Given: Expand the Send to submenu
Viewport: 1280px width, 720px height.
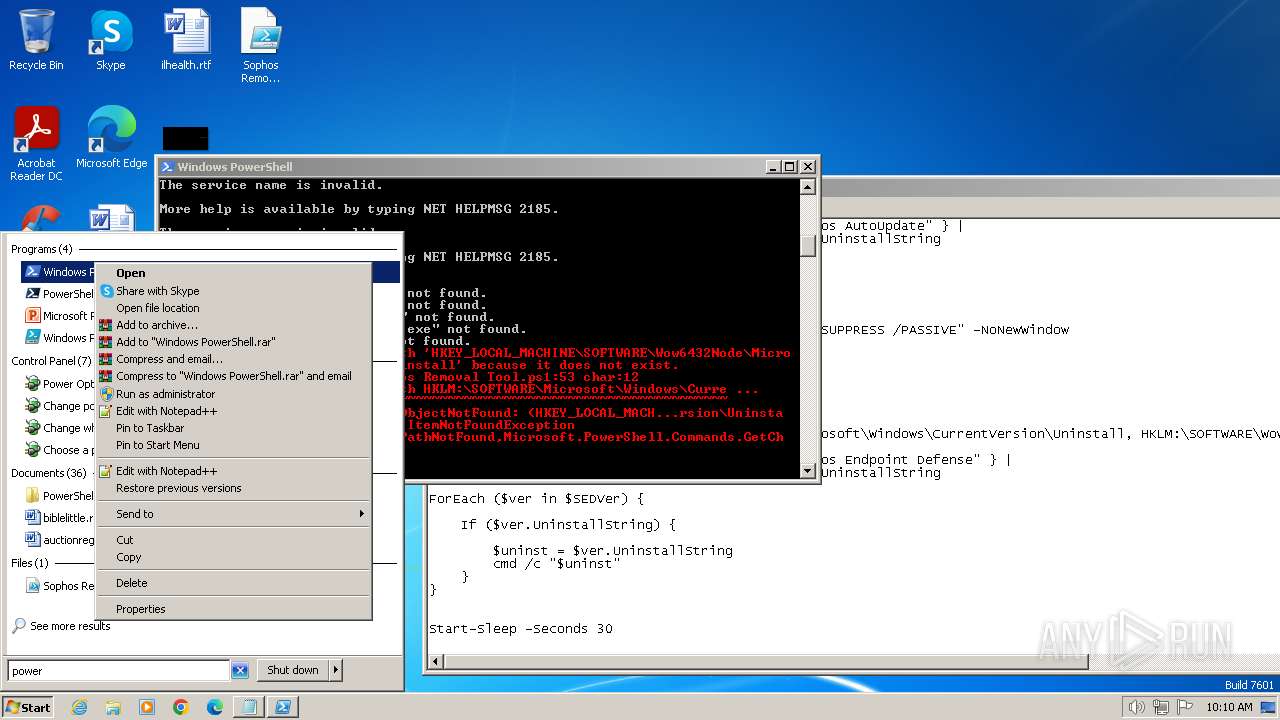Looking at the screenshot, I should point(234,514).
